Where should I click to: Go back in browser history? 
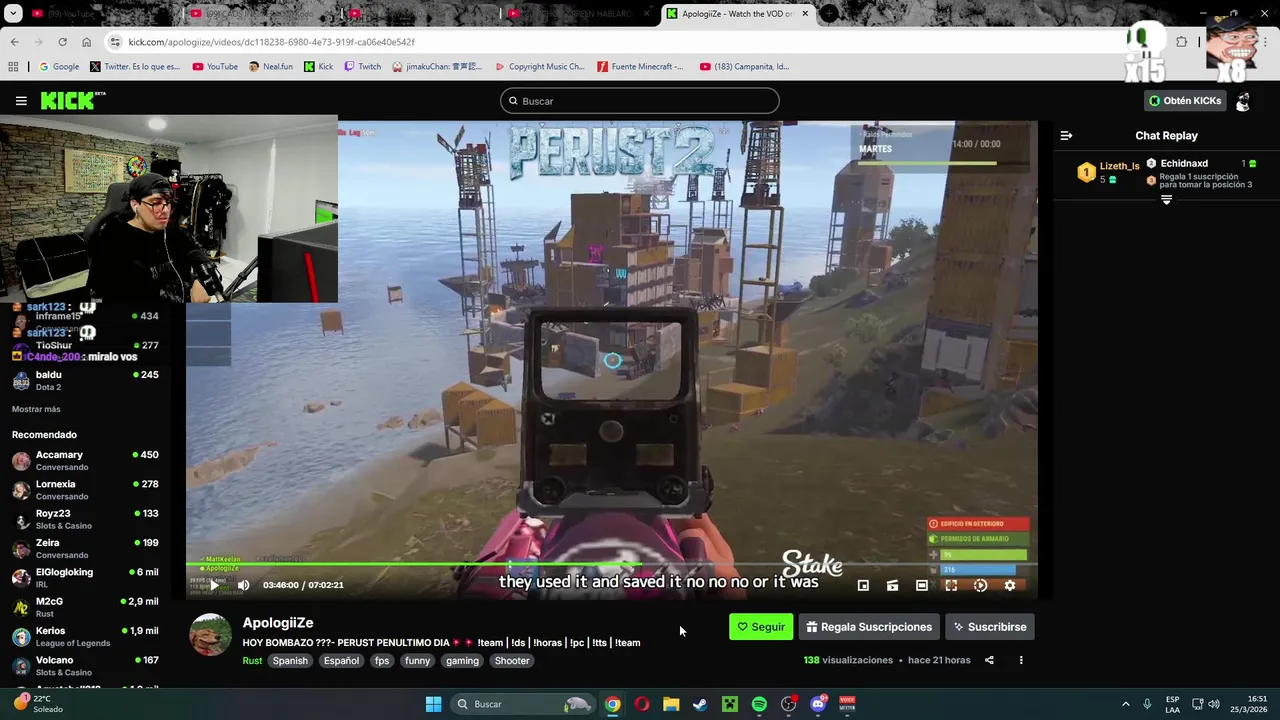pos(14,42)
